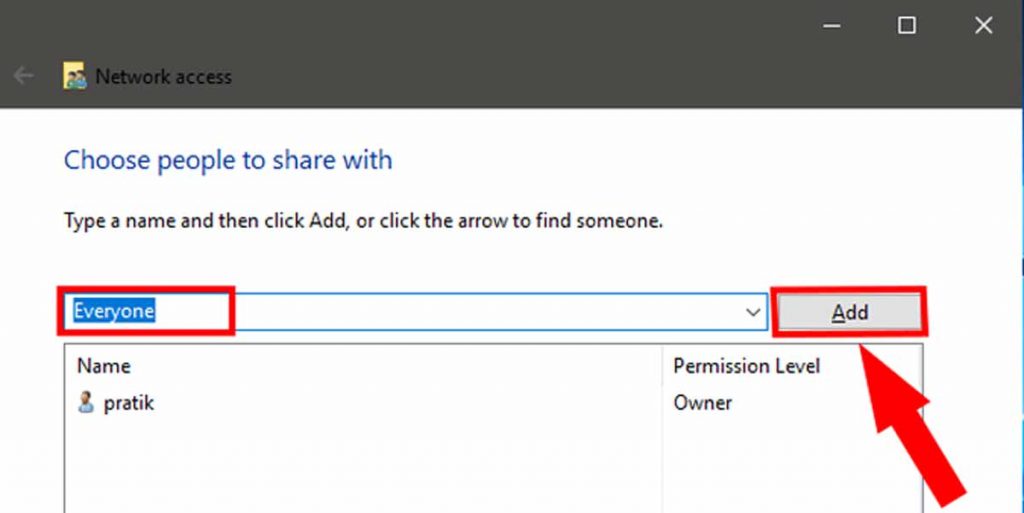Sort by the Name column header
Screen dimensions: 1024x513
point(104,365)
